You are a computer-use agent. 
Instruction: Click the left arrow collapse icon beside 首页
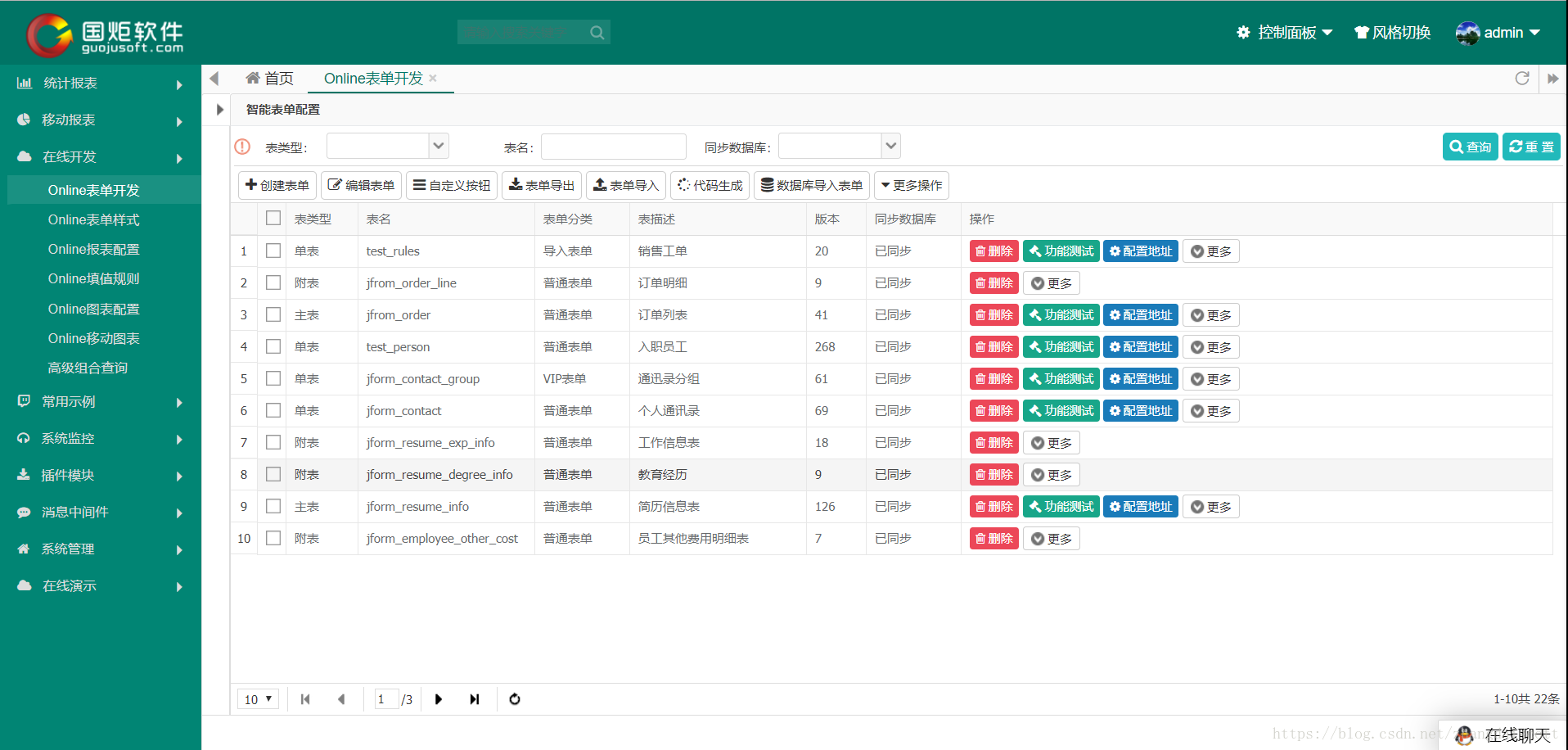[214, 79]
